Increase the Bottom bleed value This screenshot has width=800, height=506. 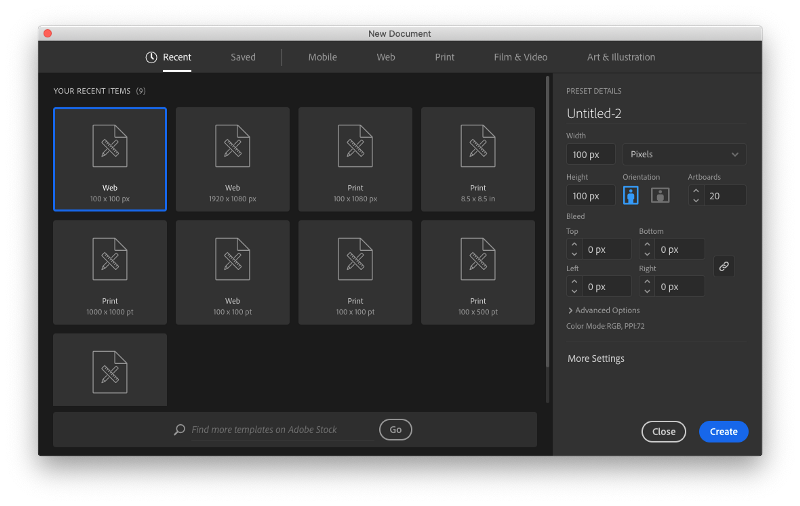(647, 245)
